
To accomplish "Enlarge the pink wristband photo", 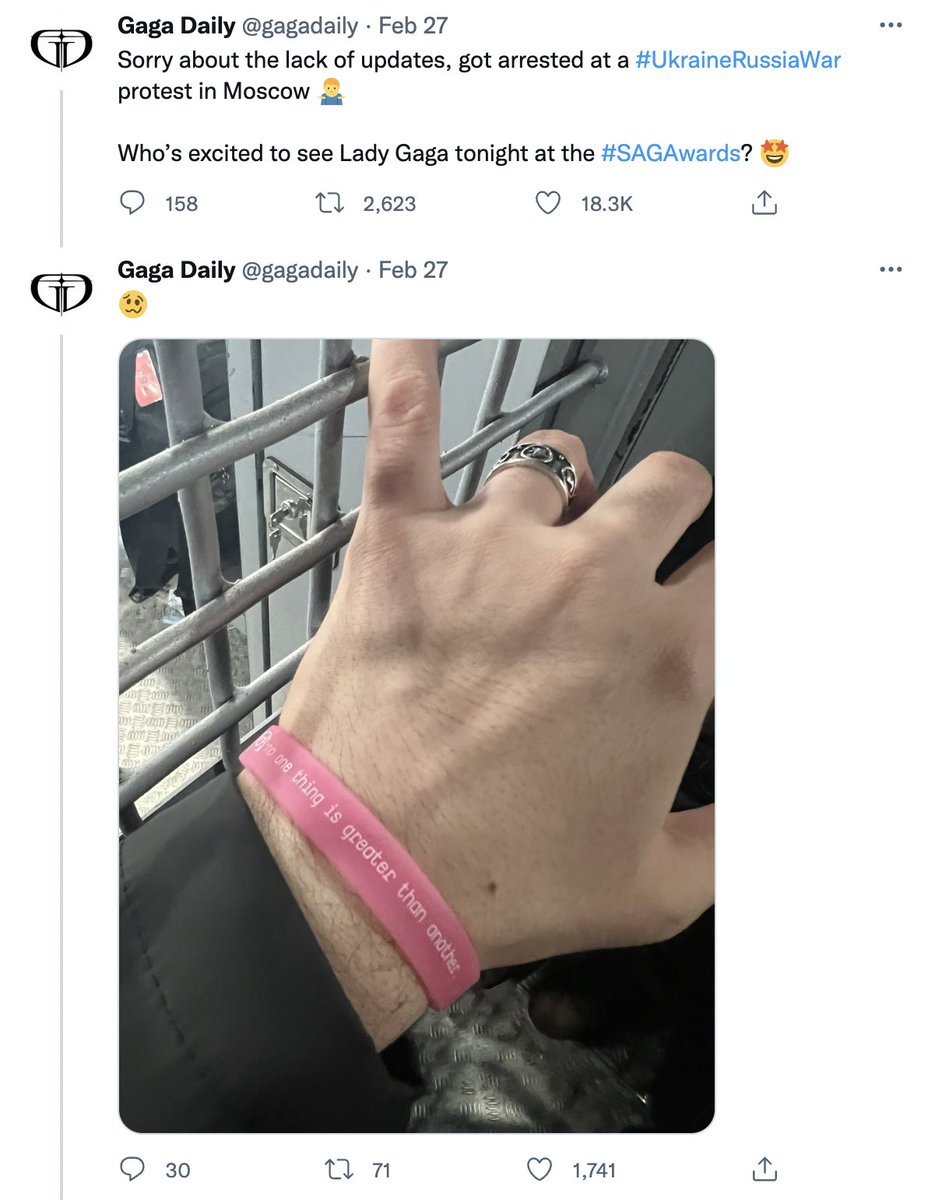I will (x=416, y=736).
